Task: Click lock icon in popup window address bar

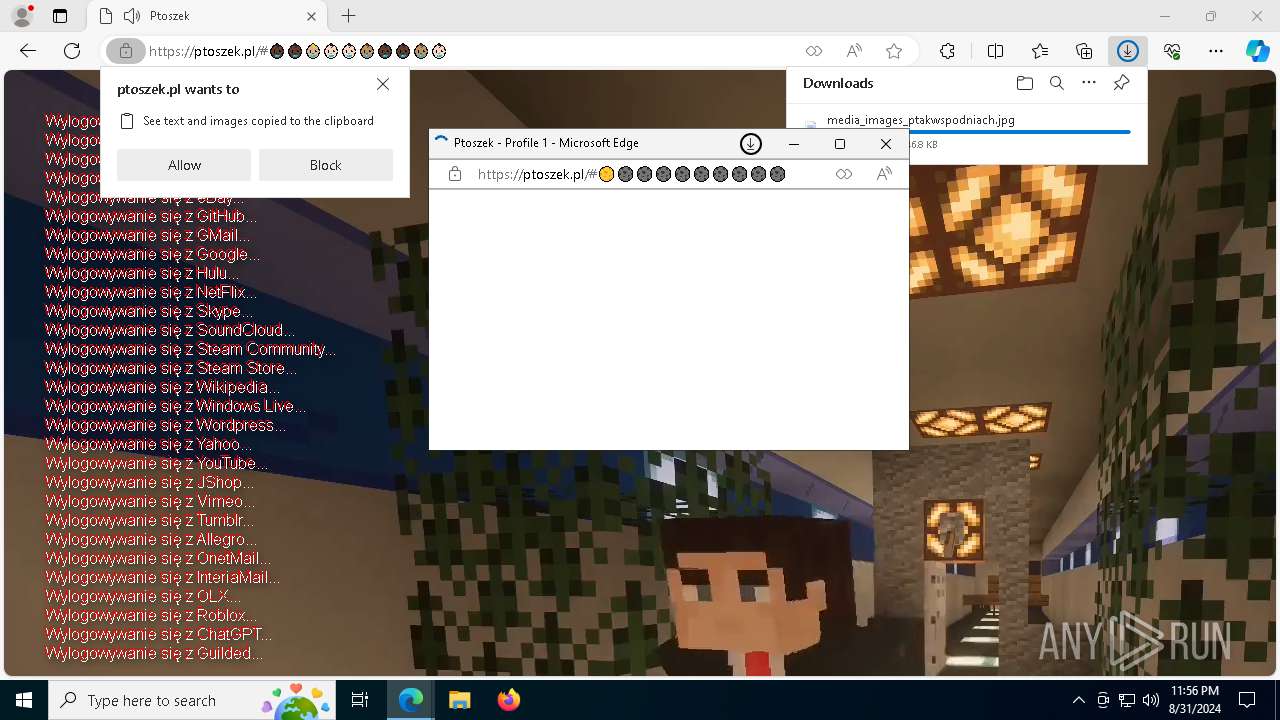Action: pos(455,174)
